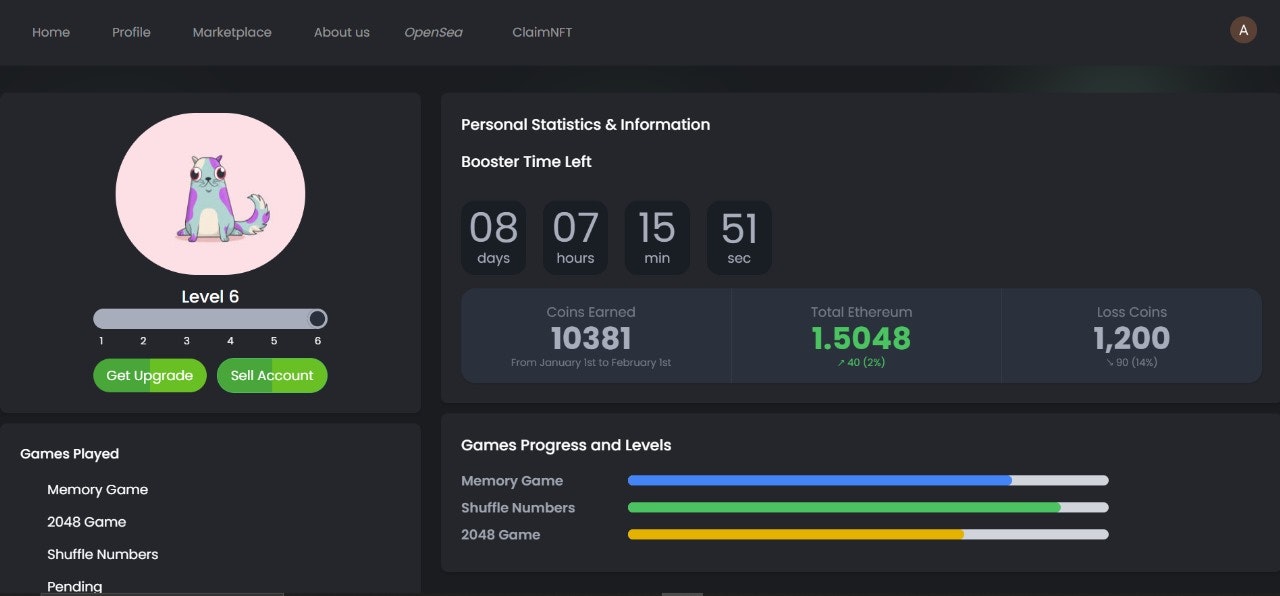Click the '15 min' countdown tile

click(x=657, y=238)
